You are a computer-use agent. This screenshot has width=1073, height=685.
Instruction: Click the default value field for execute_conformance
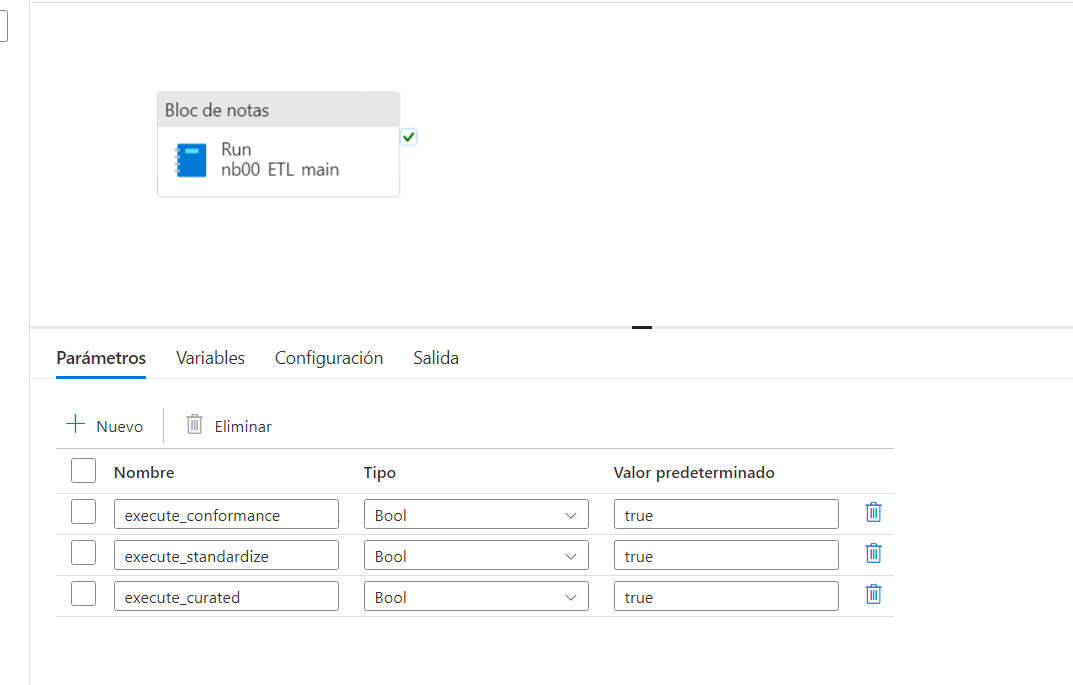(x=726, y=515)
